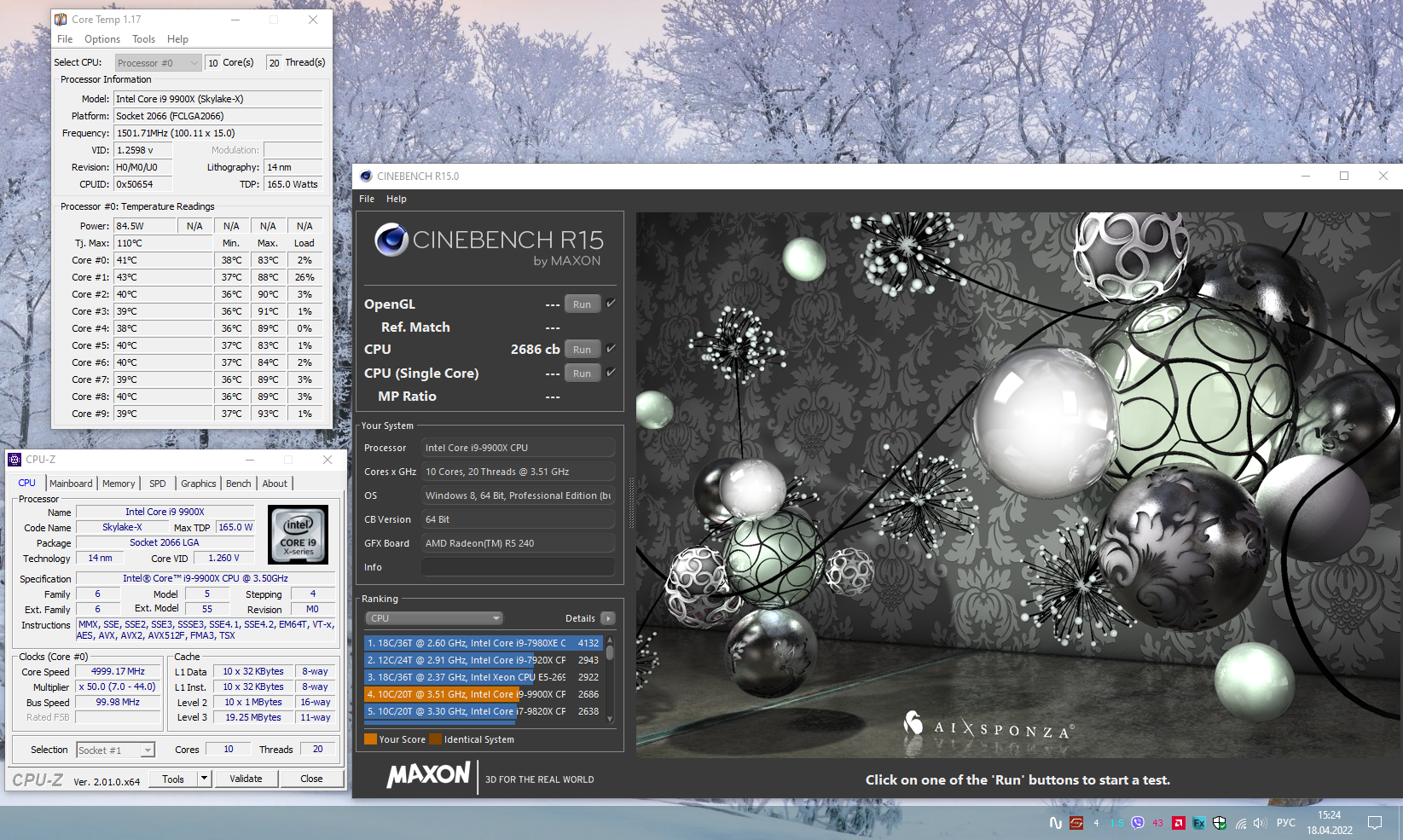The image size is (1403, 840).
Task: Click the red square tray icon
Action: (x=1076, y=823)
